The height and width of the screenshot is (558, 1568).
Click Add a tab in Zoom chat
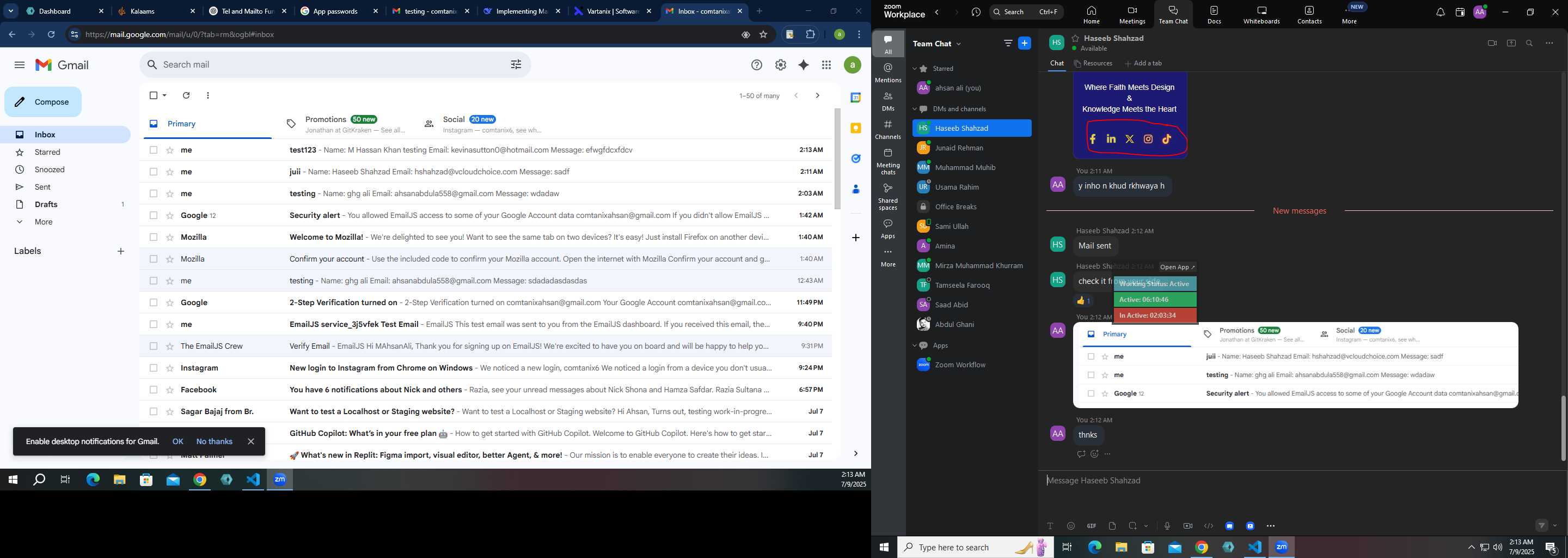[x=1143, y=63]
